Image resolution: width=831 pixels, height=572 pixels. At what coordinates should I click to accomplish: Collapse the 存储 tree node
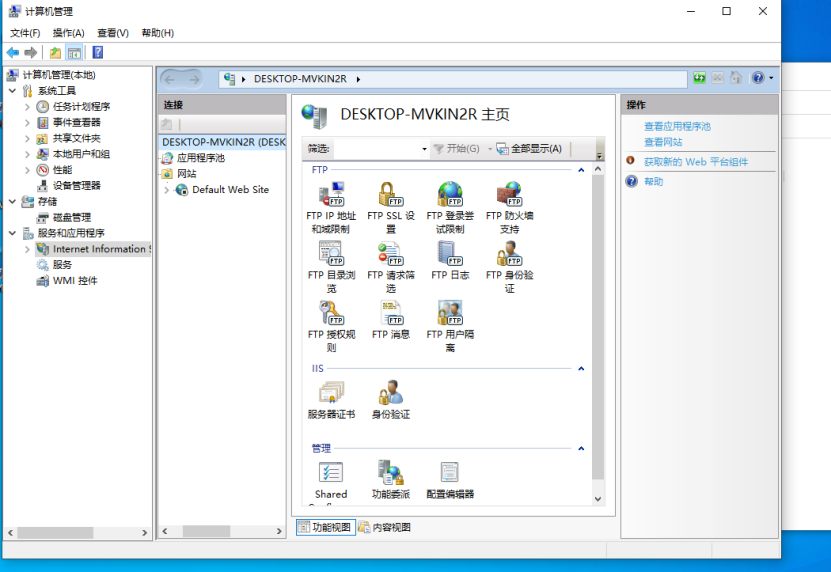pyautogui.click(x=13, y=201)
